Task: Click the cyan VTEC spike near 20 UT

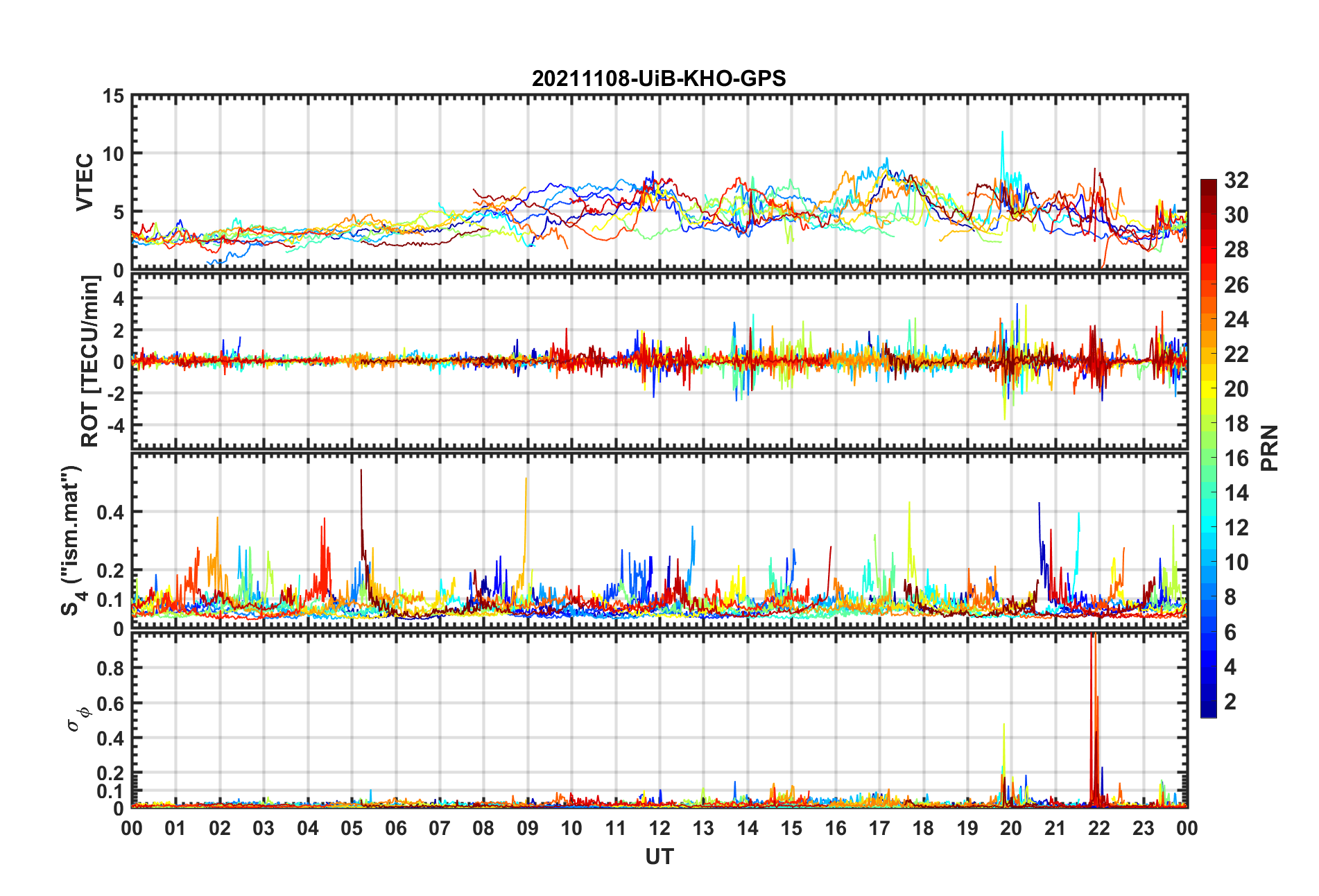Action: coord(1002,160)
